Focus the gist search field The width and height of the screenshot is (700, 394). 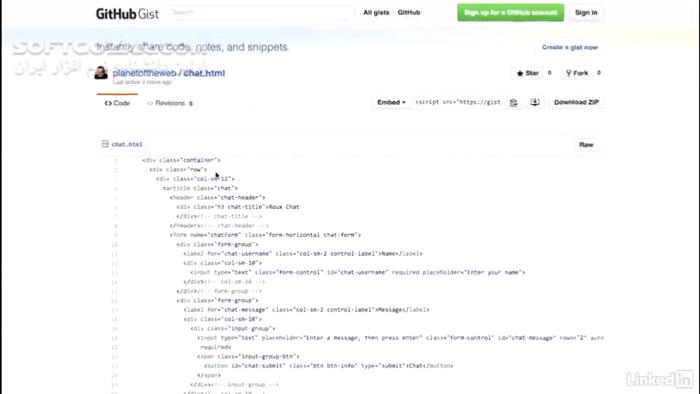(x=261, y=12)
